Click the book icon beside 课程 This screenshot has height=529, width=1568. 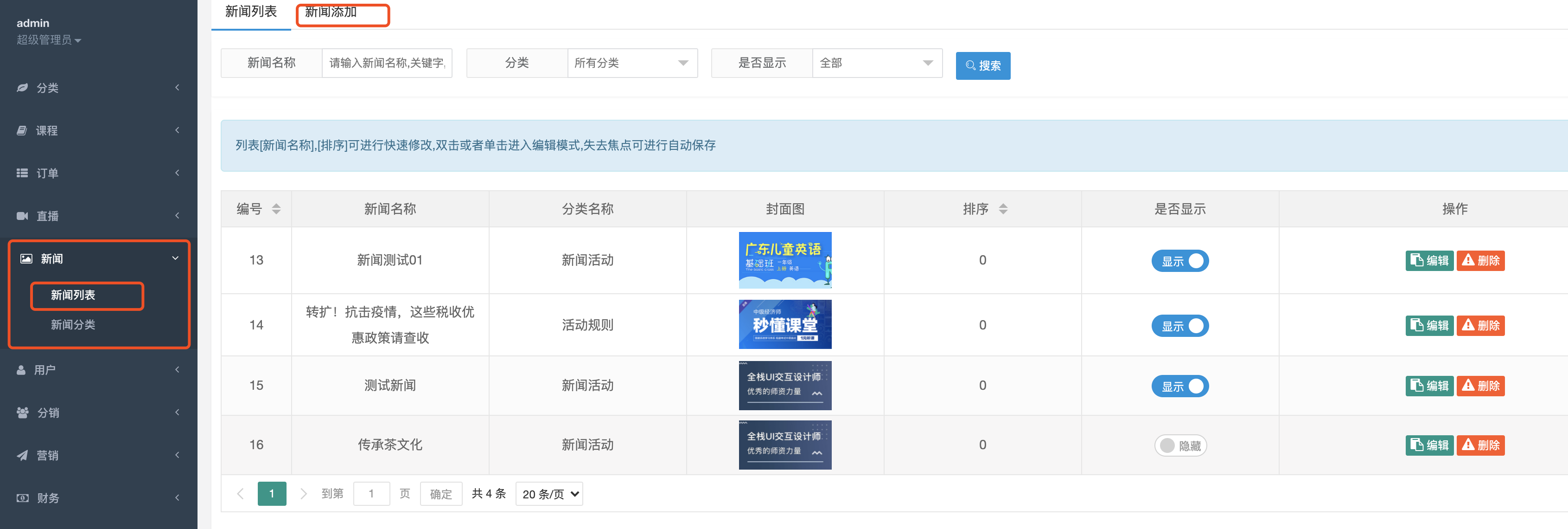[22, 130]
